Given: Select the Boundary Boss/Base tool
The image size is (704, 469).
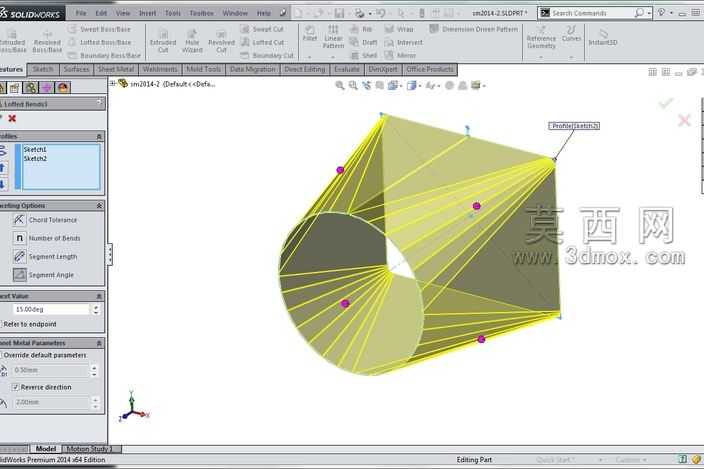Looking at the screenshot, I should coord(104,56).
